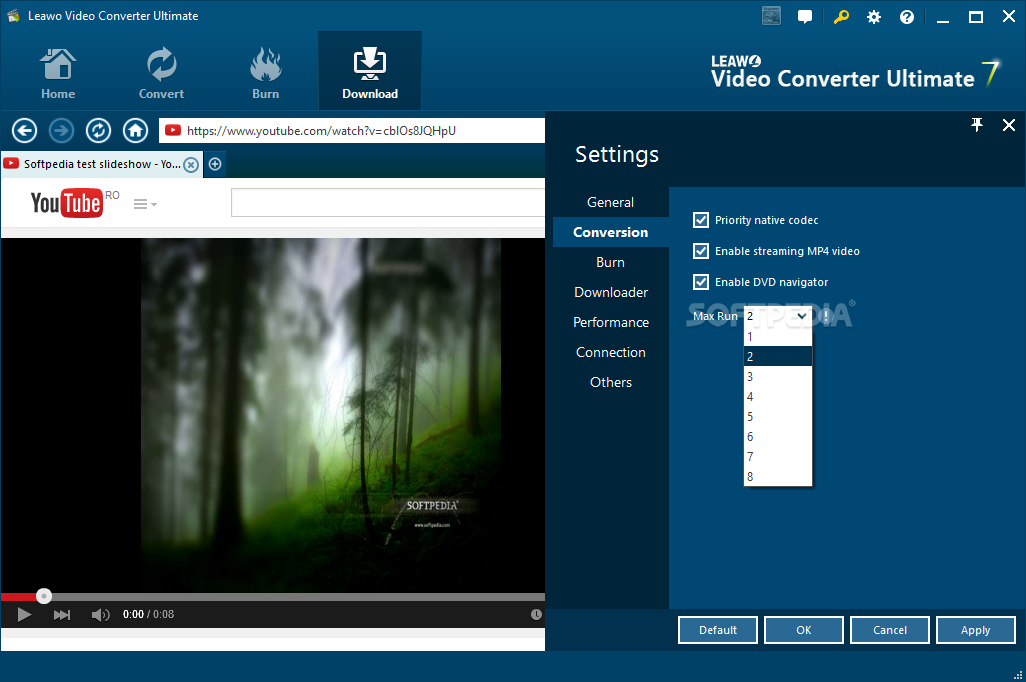Click the Apply button
1026x682 pixels.
point(976,630)
